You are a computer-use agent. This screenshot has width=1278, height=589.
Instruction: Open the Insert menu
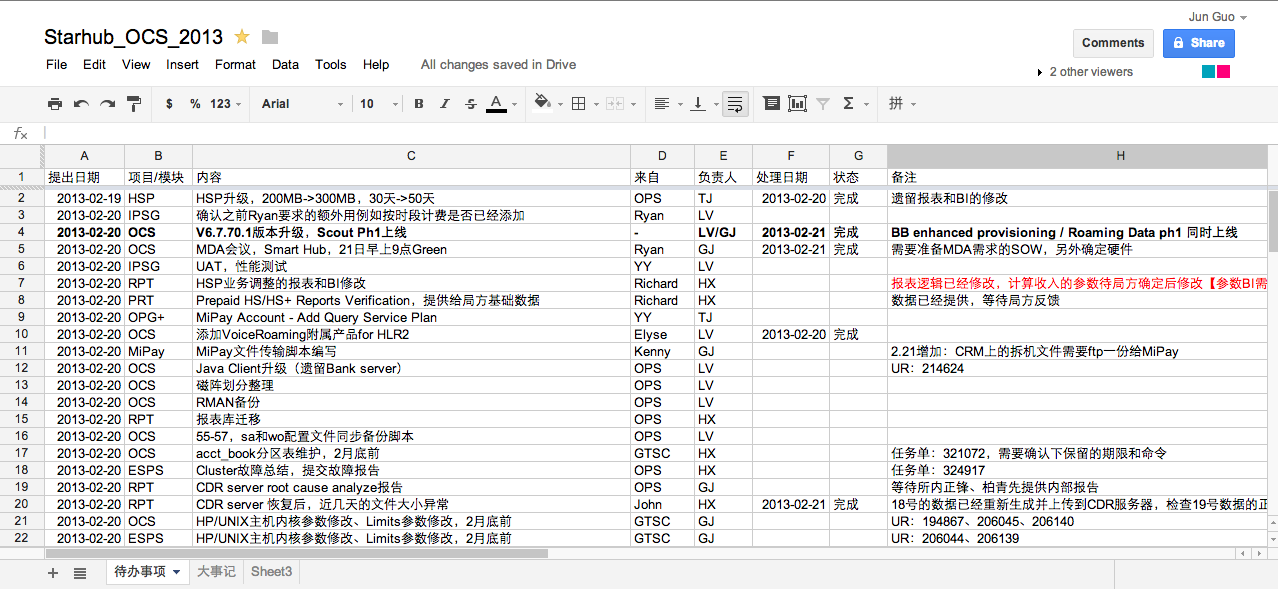182,65
